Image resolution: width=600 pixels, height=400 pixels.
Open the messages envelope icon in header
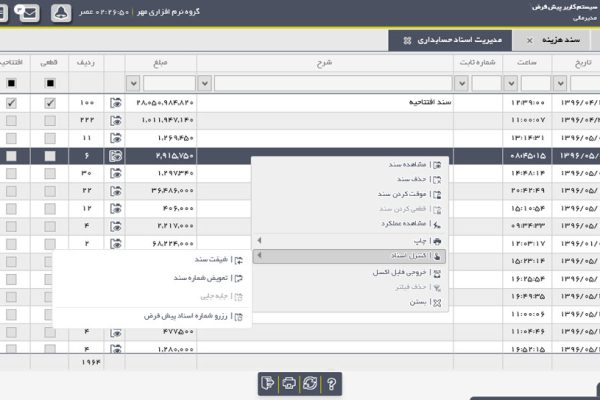pos(32,13)
